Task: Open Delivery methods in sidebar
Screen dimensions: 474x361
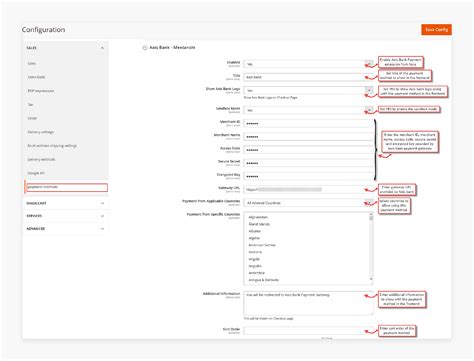Action: tap(41, 159)
